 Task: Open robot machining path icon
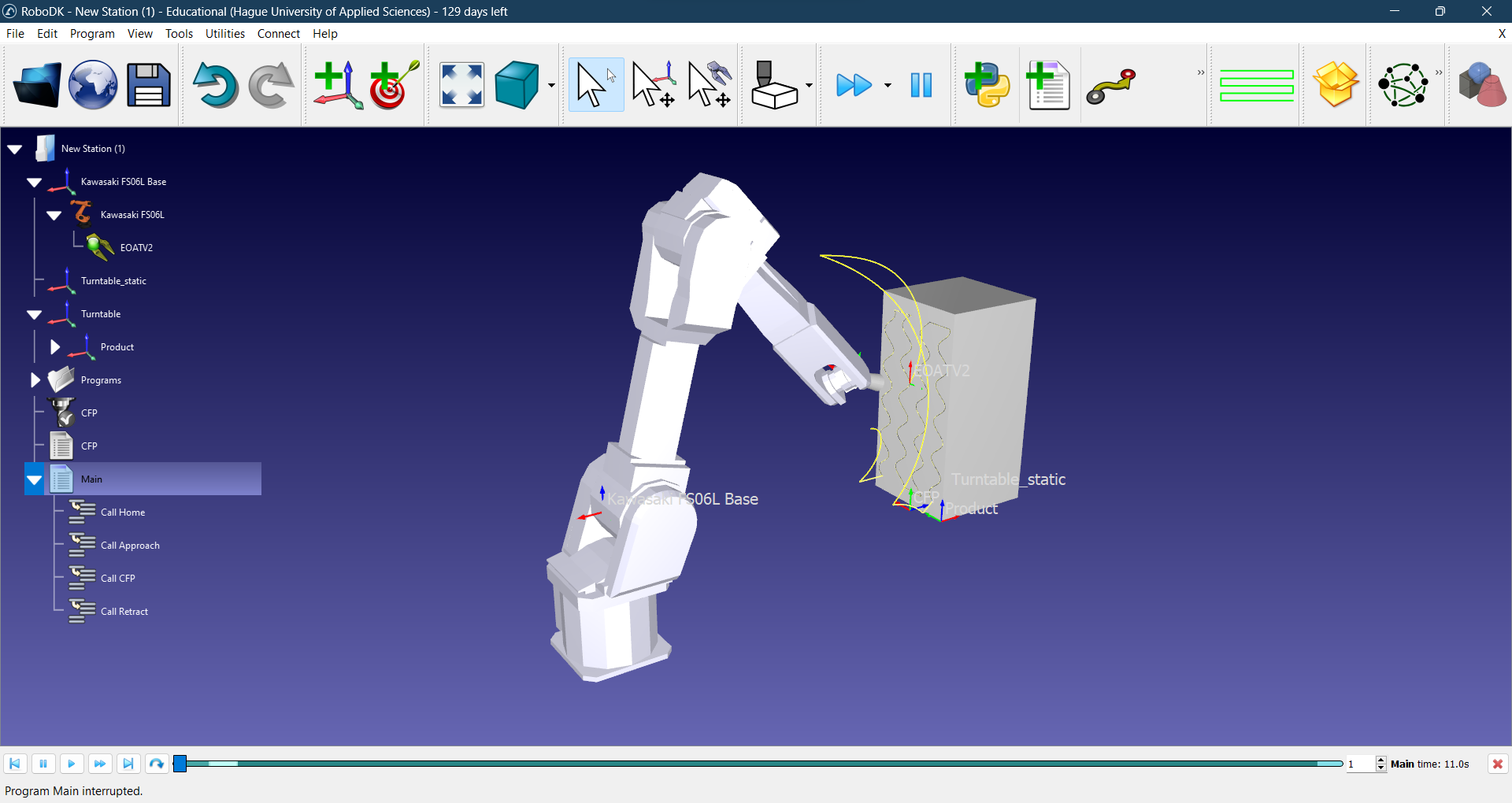1110,85
